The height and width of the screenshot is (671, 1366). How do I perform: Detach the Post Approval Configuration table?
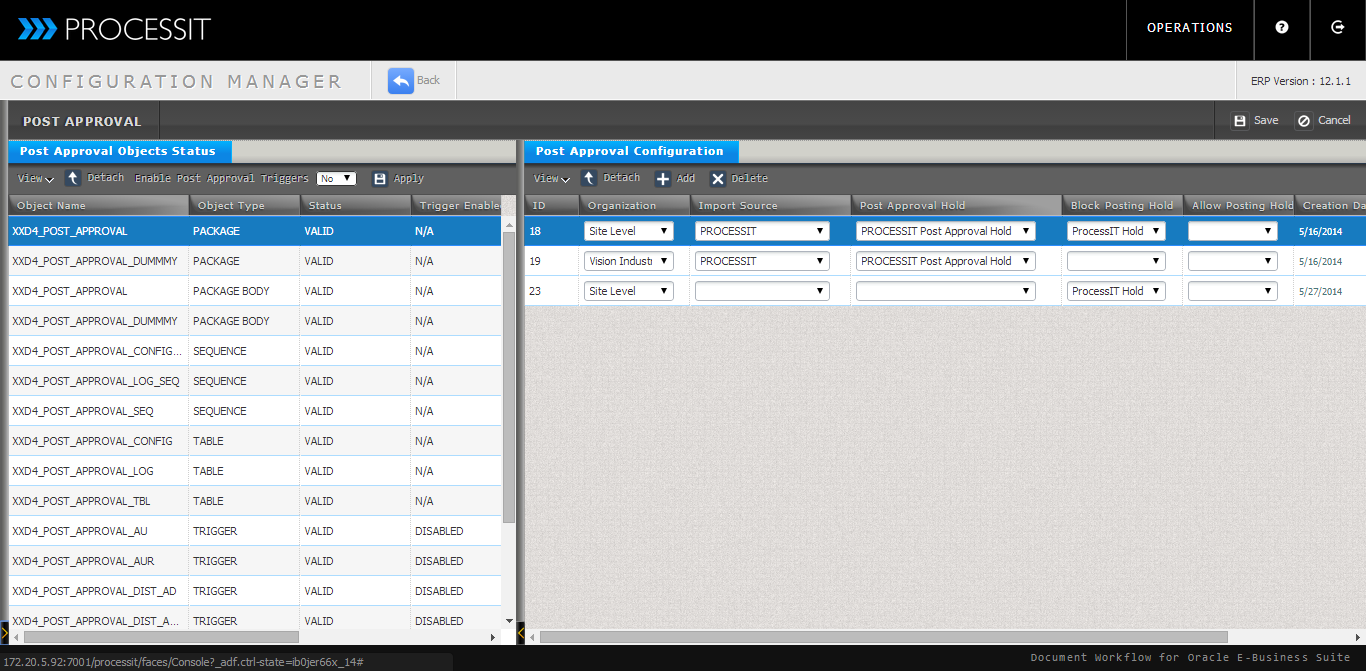589,178
